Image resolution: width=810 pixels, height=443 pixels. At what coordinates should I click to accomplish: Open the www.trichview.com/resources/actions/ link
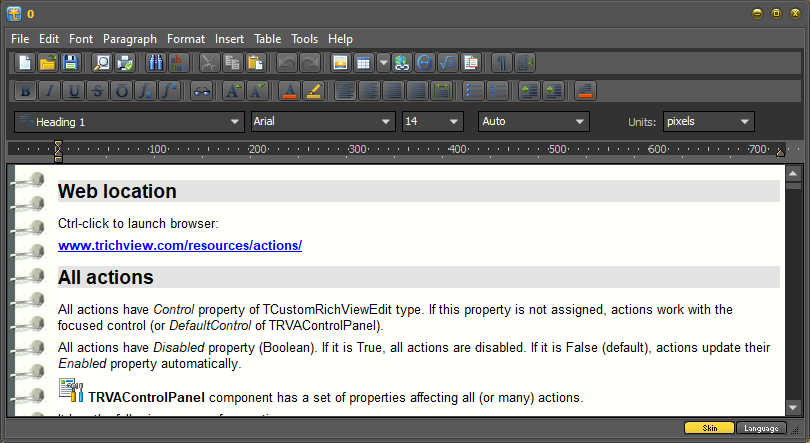pos(180,245)
